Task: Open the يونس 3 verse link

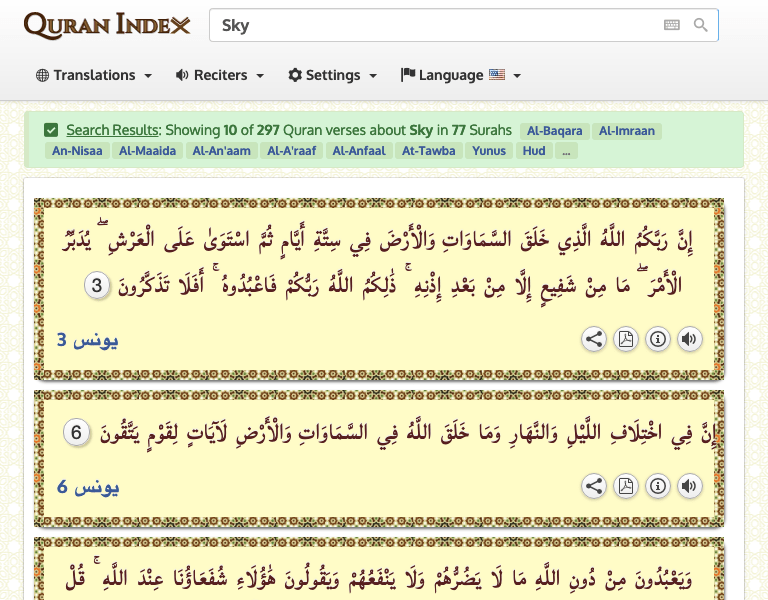Action: (x=88, y=340)
